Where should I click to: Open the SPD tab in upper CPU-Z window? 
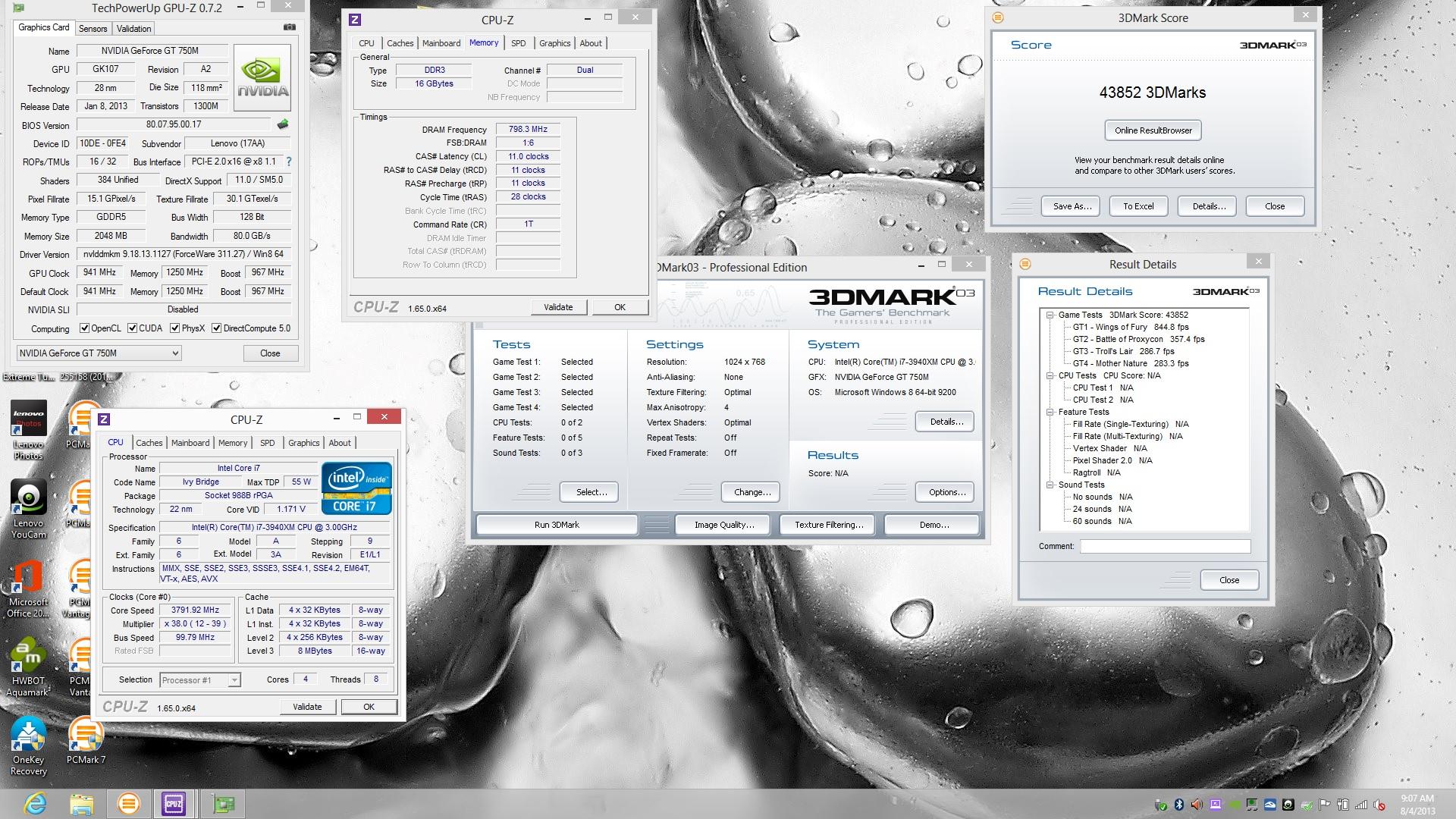519,43
